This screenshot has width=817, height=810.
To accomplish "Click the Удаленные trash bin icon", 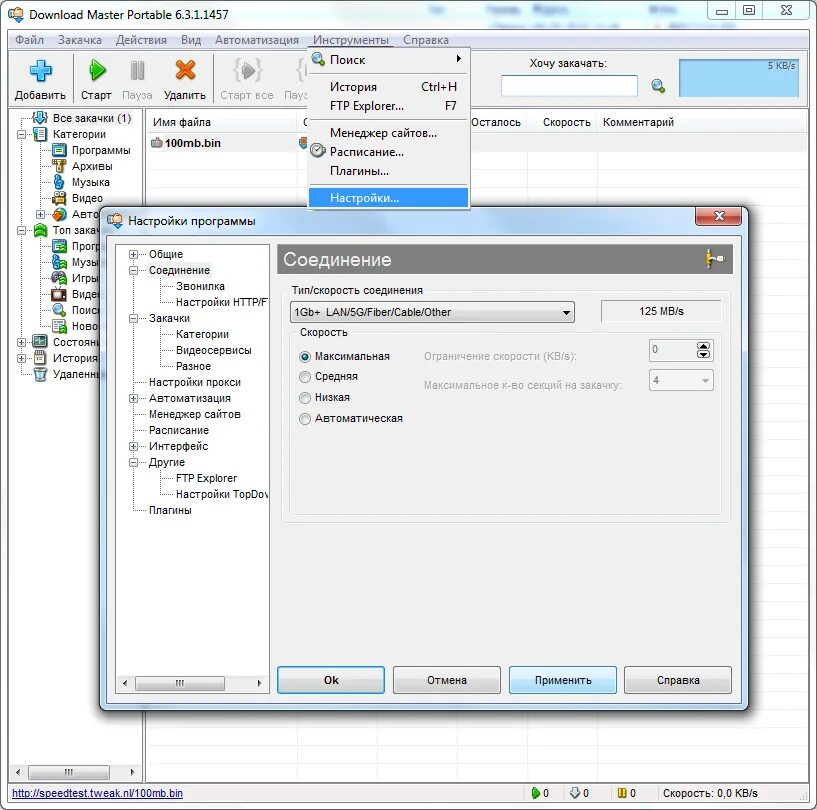I will tap(40, 374).
